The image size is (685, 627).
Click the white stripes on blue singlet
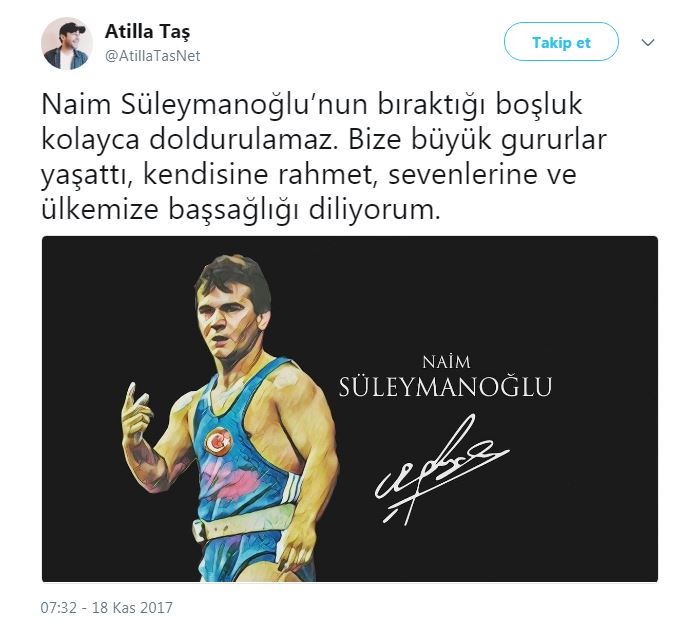pos(294,485)
